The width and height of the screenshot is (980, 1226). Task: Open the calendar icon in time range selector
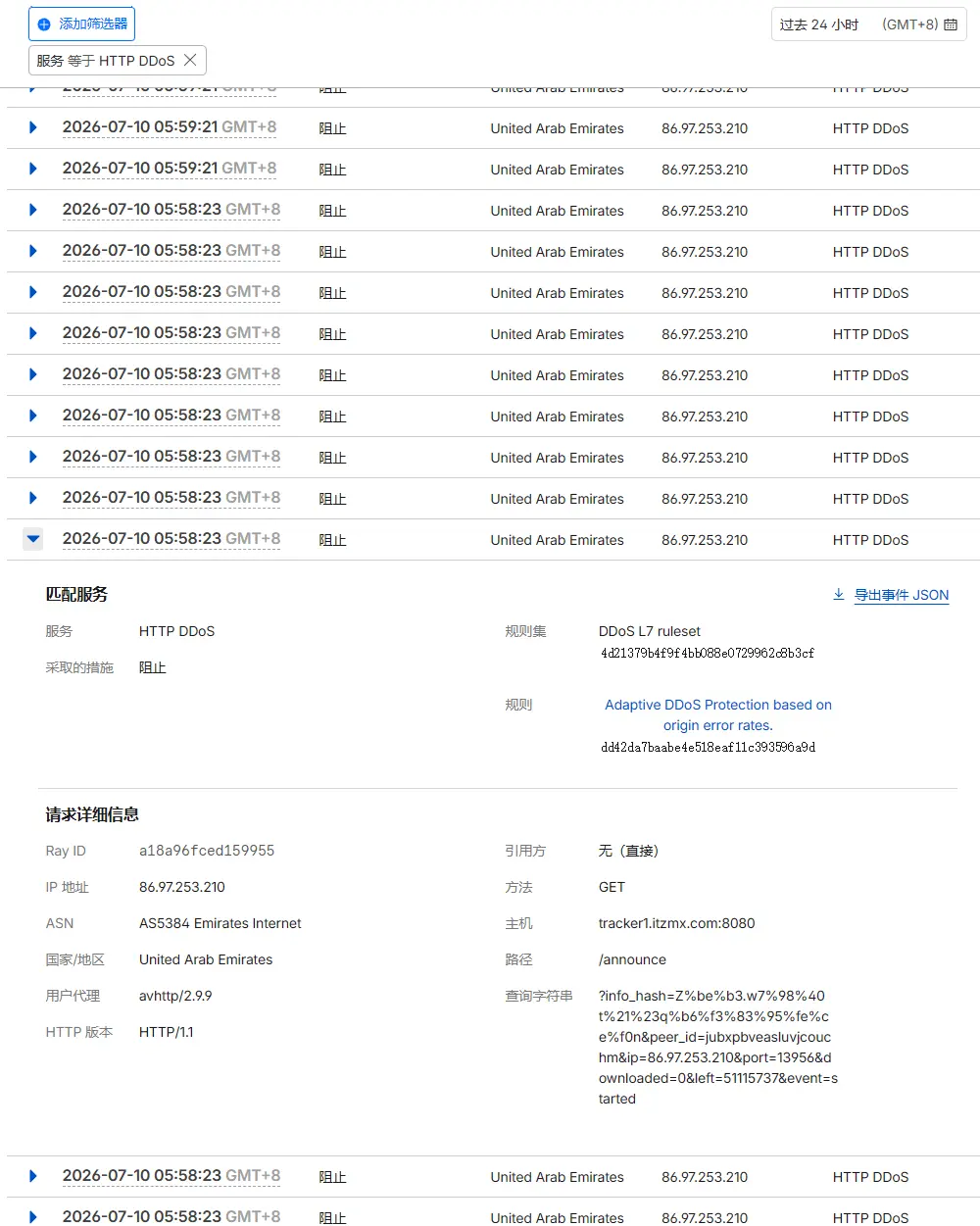[951, 25]
